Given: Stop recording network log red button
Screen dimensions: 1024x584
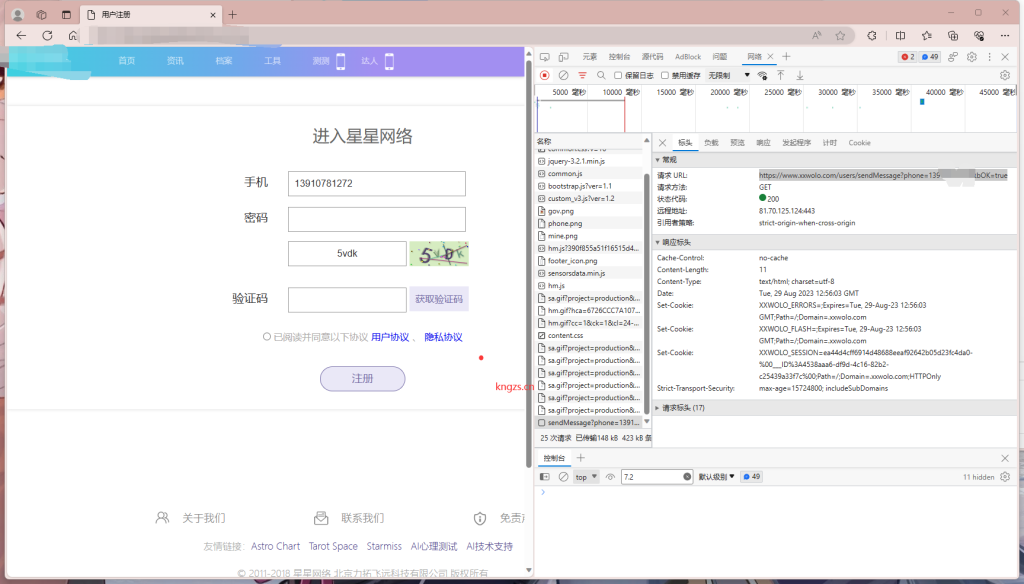Looking at the screenshot, I should (x=545, y=75).
